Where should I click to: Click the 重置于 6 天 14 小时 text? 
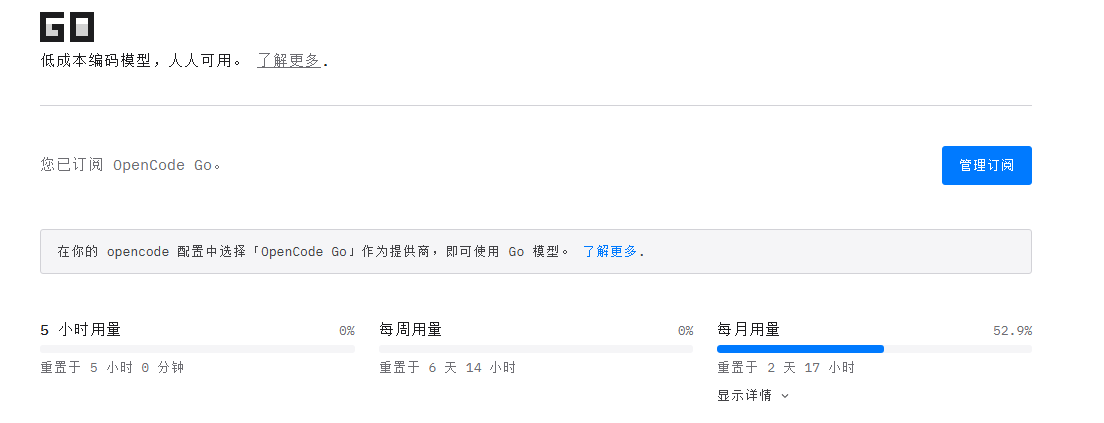tap(447, 367)
